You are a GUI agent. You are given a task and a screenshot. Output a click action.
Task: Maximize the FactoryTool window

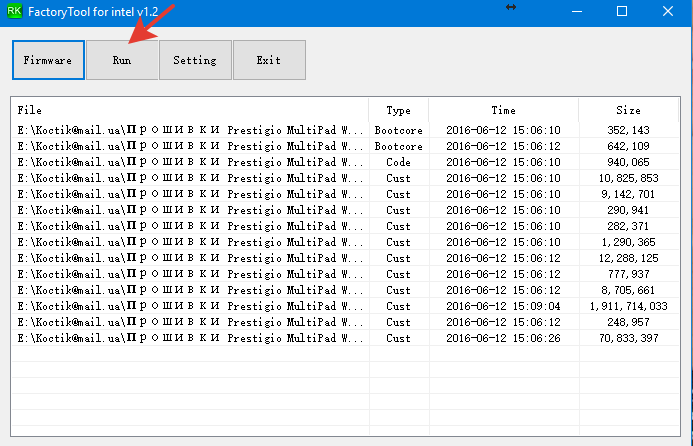622,11
